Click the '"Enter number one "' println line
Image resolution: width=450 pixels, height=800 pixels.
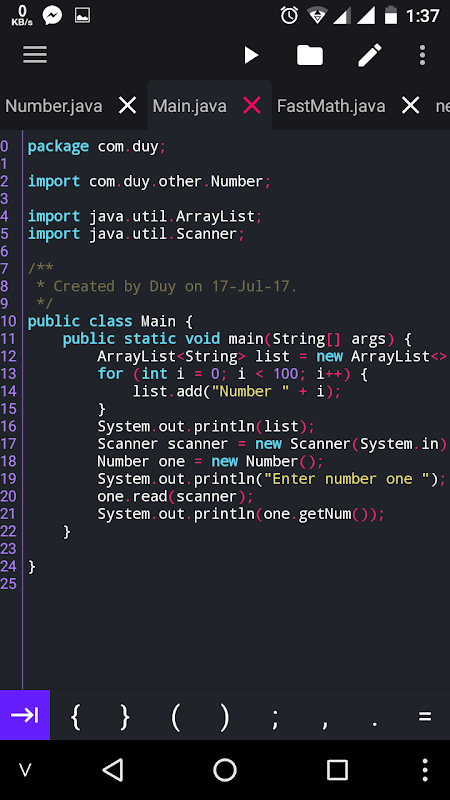(x=272, y=479)
